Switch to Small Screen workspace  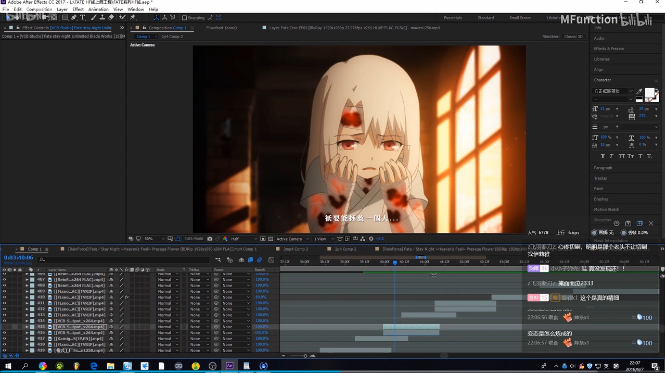(x=520, y=18)
